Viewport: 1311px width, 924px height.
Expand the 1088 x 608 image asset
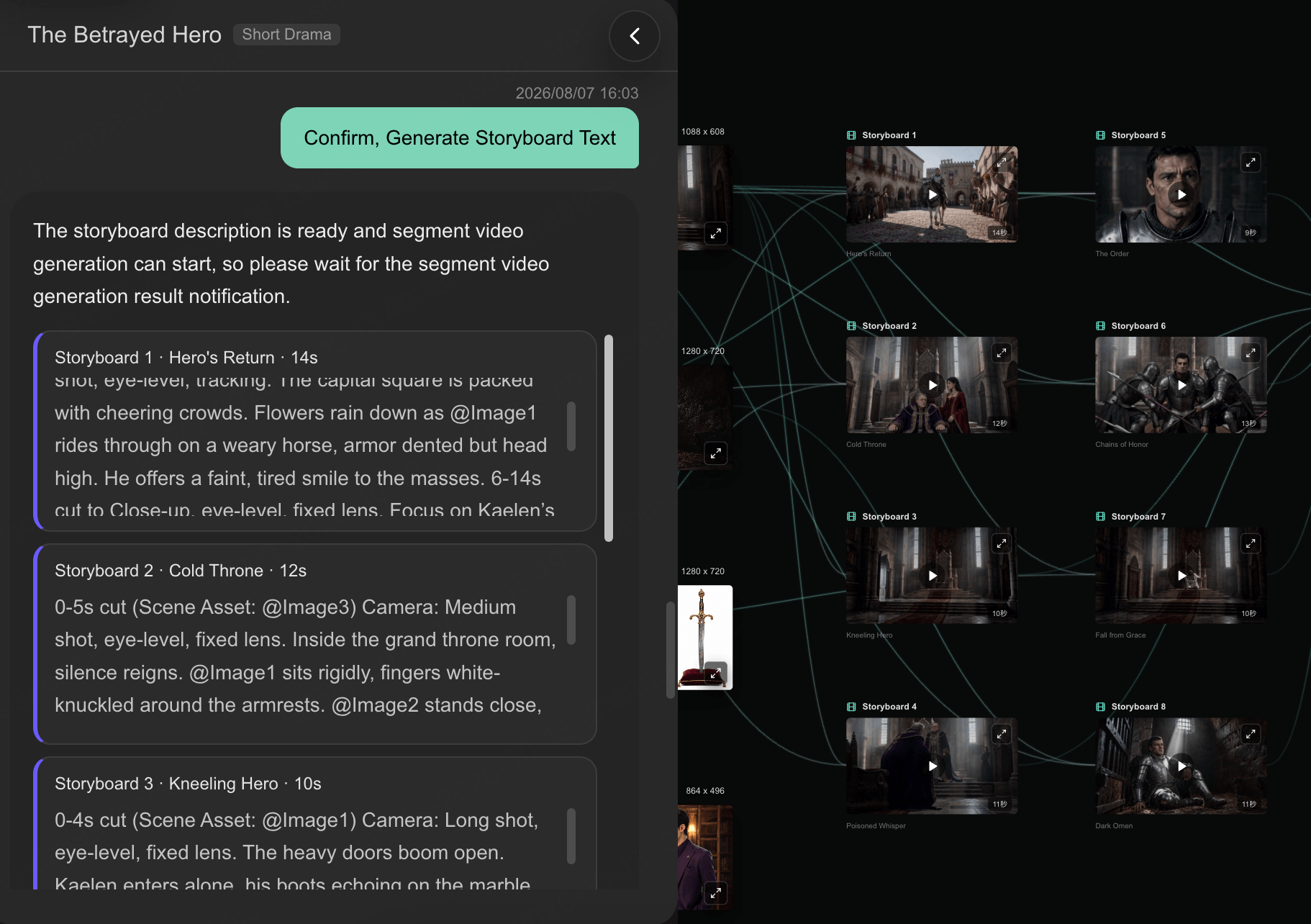pyautogui.click(x=715, y=233)
